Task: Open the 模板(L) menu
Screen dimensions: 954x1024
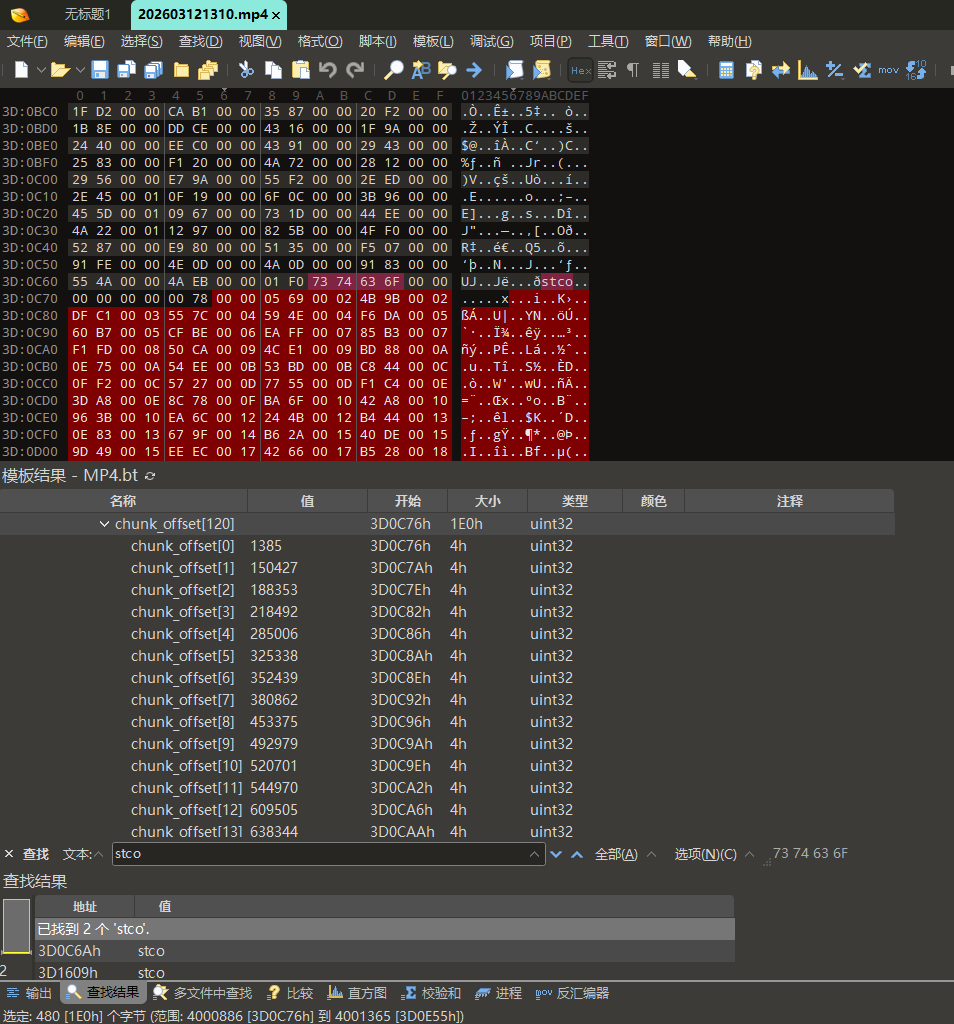Action: [432, 41]
